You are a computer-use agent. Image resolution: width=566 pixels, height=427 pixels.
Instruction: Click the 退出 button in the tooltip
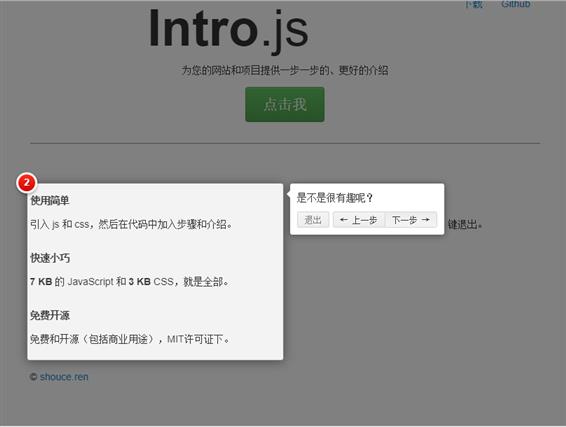click(313, 220)
